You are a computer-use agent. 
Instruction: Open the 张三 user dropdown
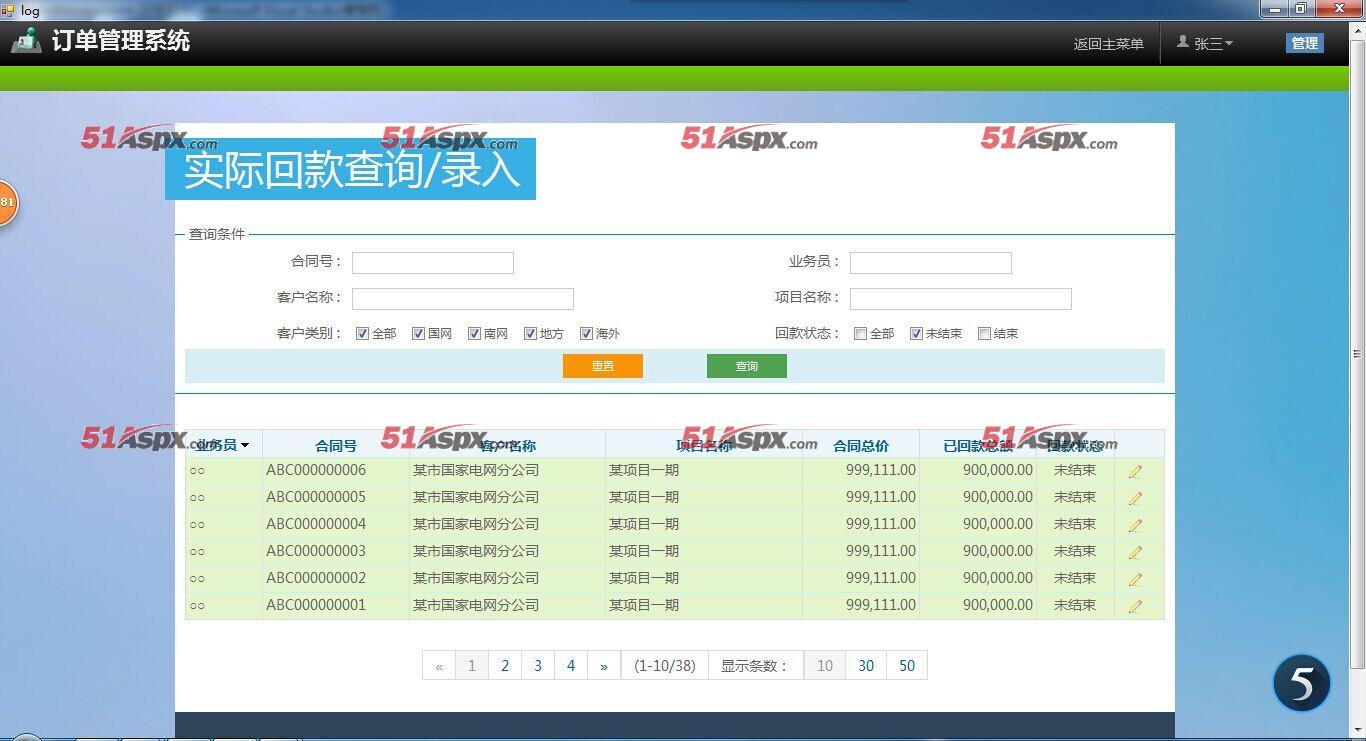point(1213,43)
